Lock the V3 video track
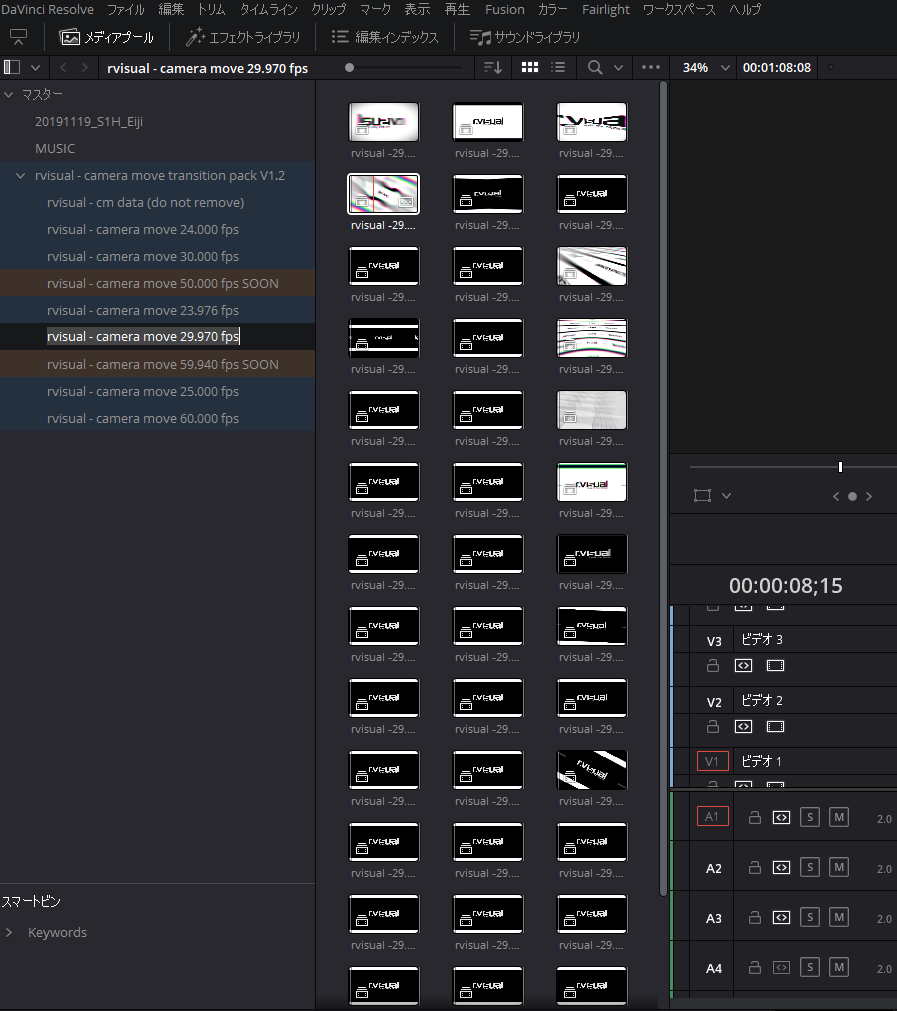Screen dimensions: 897x1011 point(713,665)
